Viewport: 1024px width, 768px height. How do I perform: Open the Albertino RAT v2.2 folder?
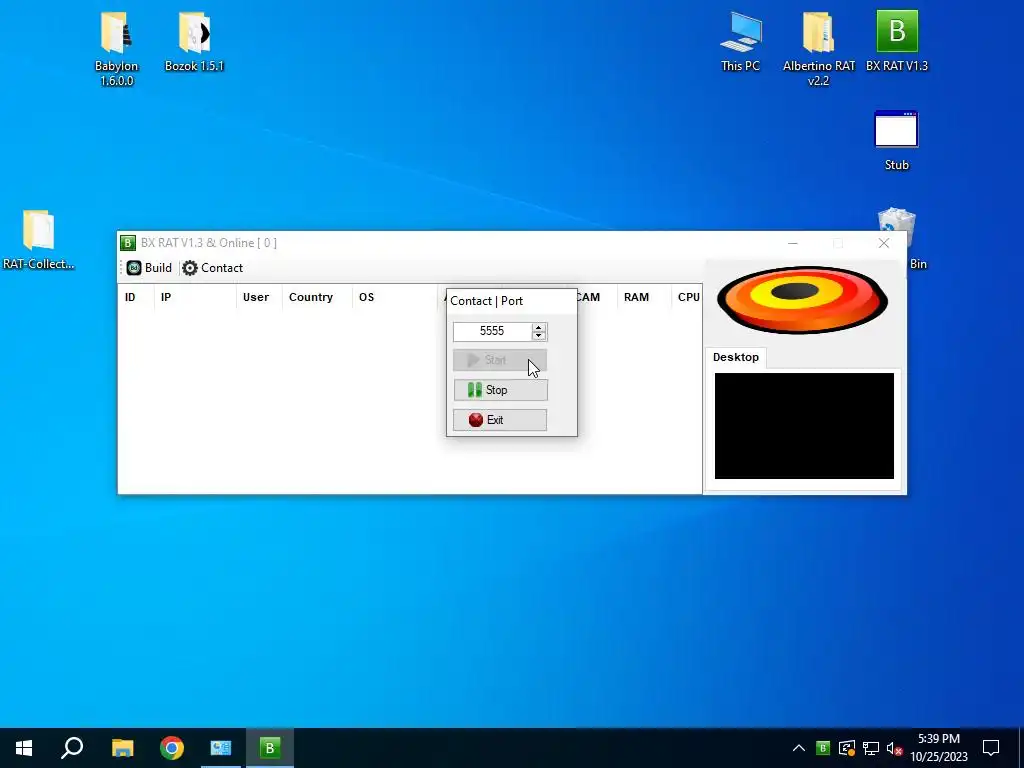click(x=818, y=49)
